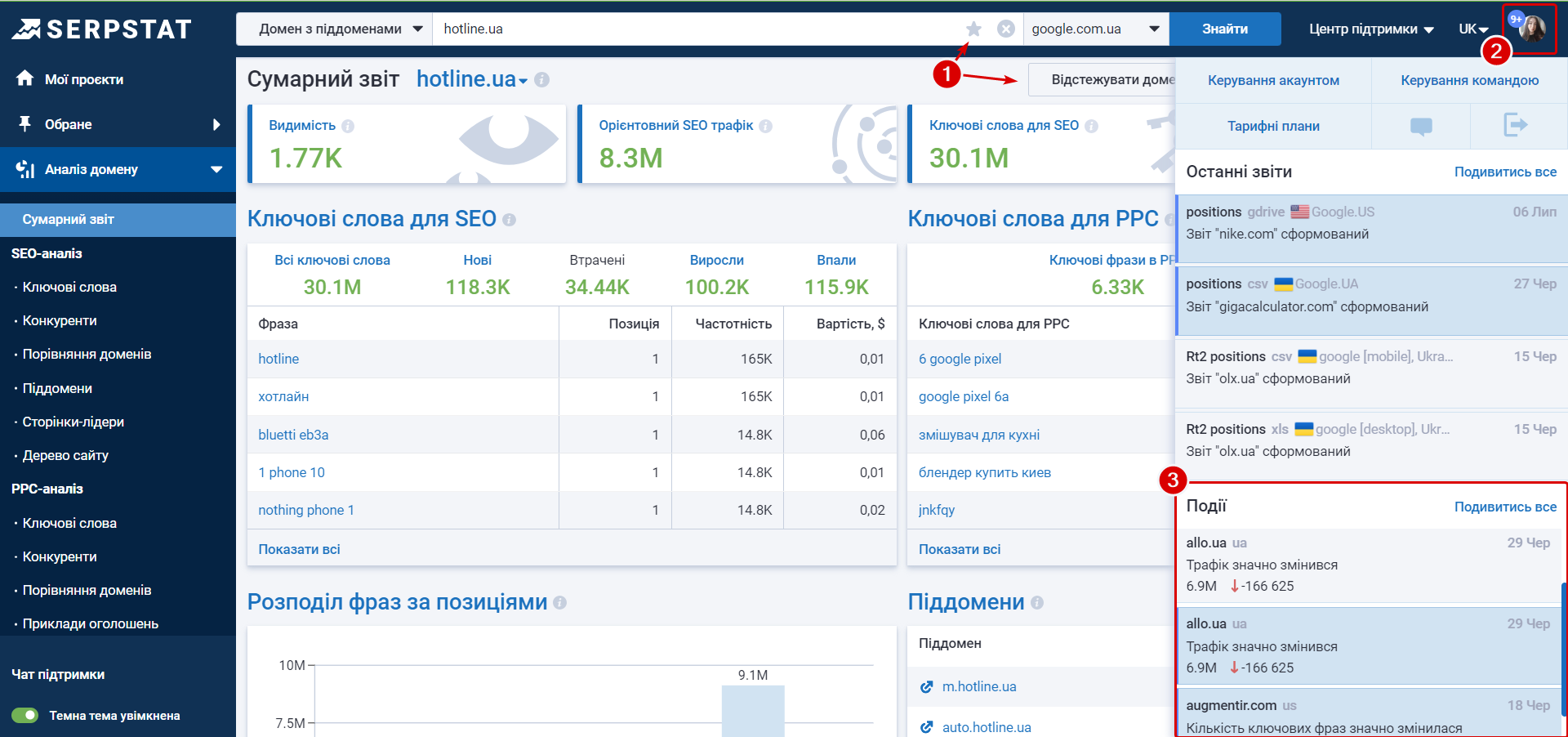Open Порівняння доменів under SEO-аналіз

pyautogui.click(x=87, y=354)
